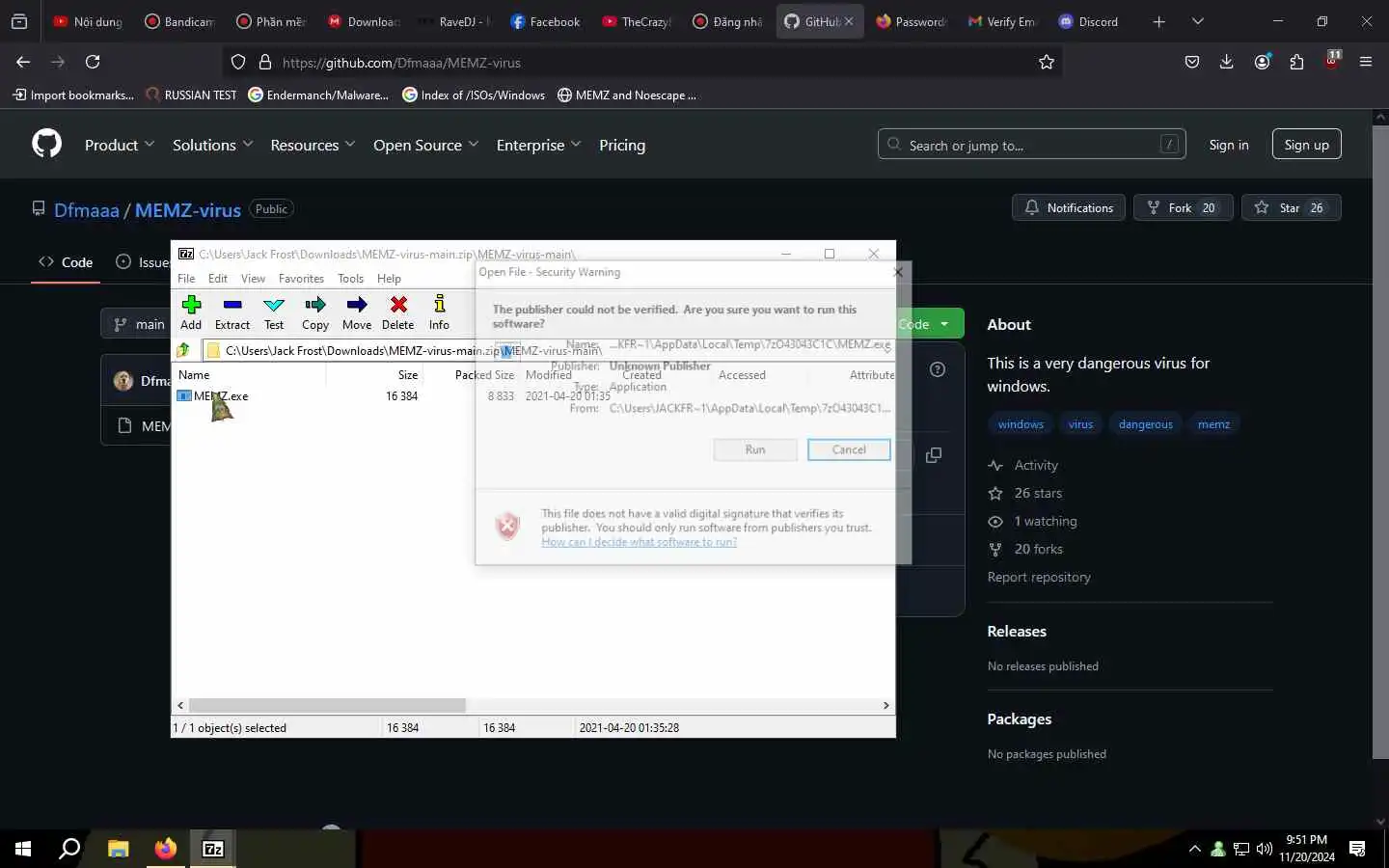Click the Windows Start button
Image resolution: width=1389 pixels, height=868 pixels.
click(23, 849)
